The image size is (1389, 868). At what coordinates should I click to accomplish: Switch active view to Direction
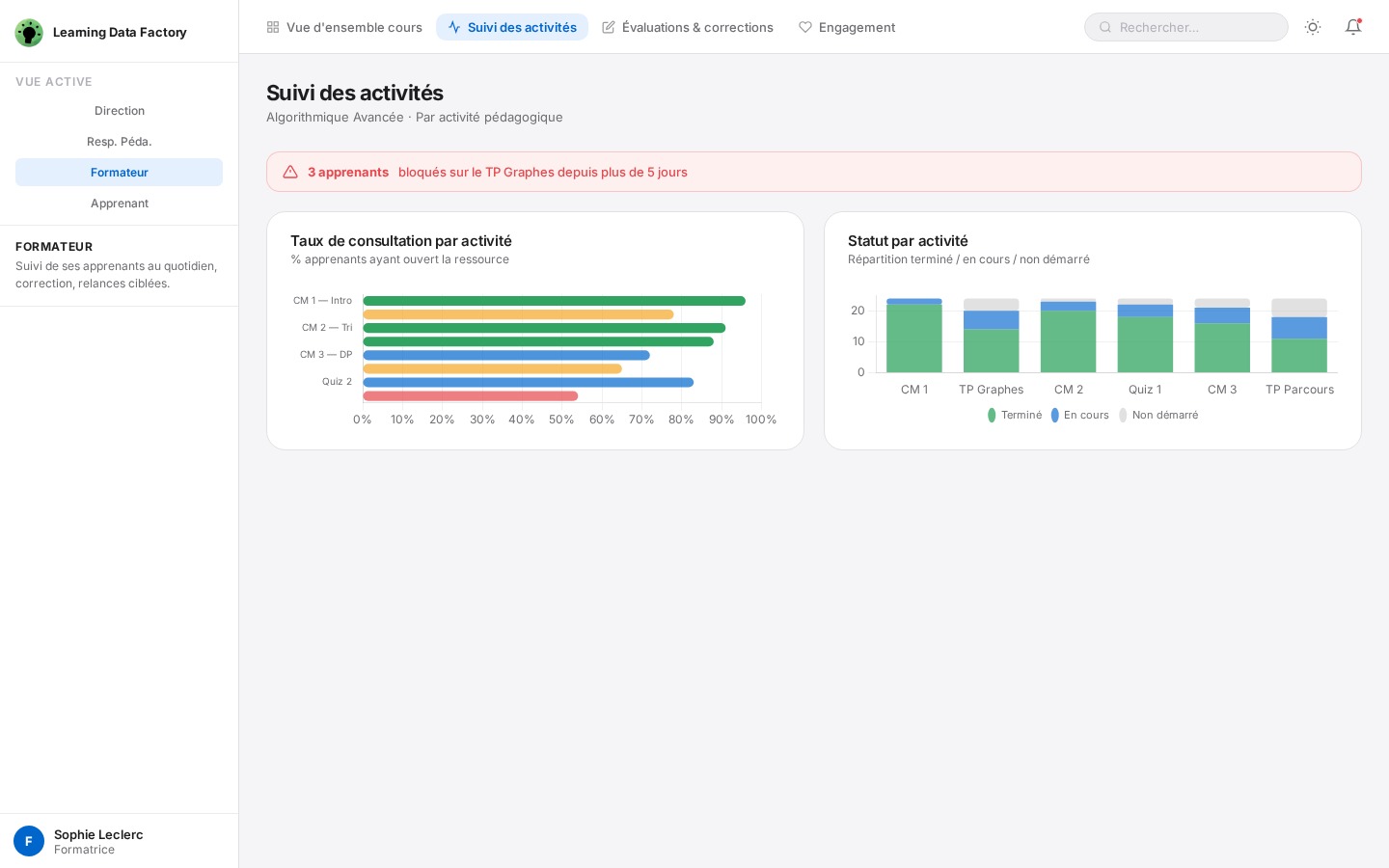(120, 111)
